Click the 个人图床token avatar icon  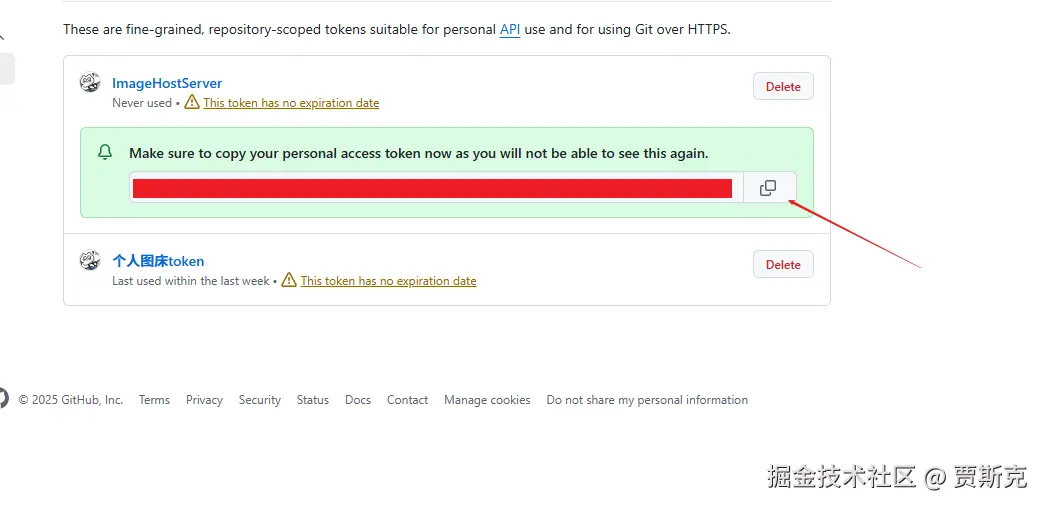90,261
